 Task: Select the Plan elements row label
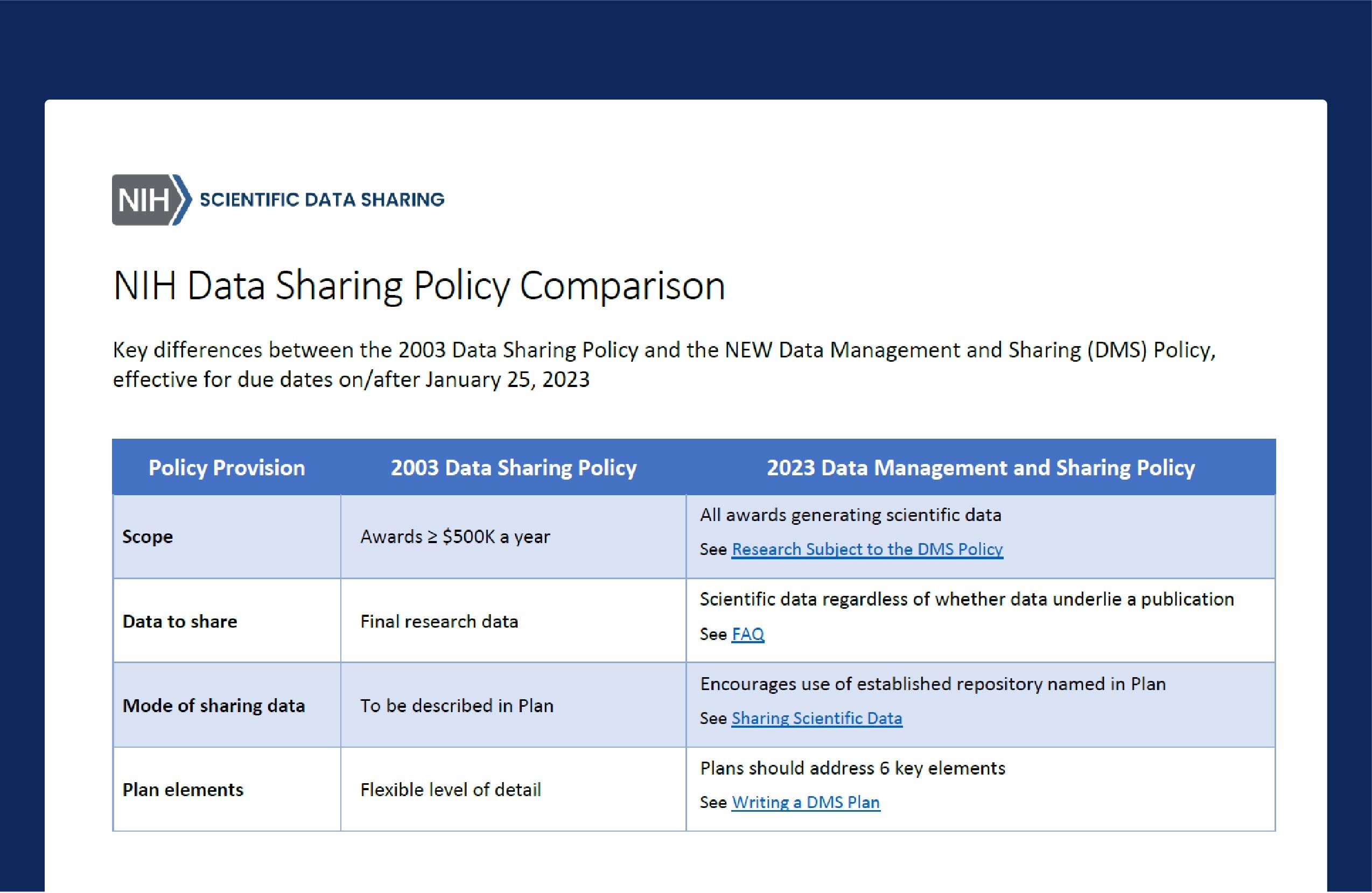point(183,790)
